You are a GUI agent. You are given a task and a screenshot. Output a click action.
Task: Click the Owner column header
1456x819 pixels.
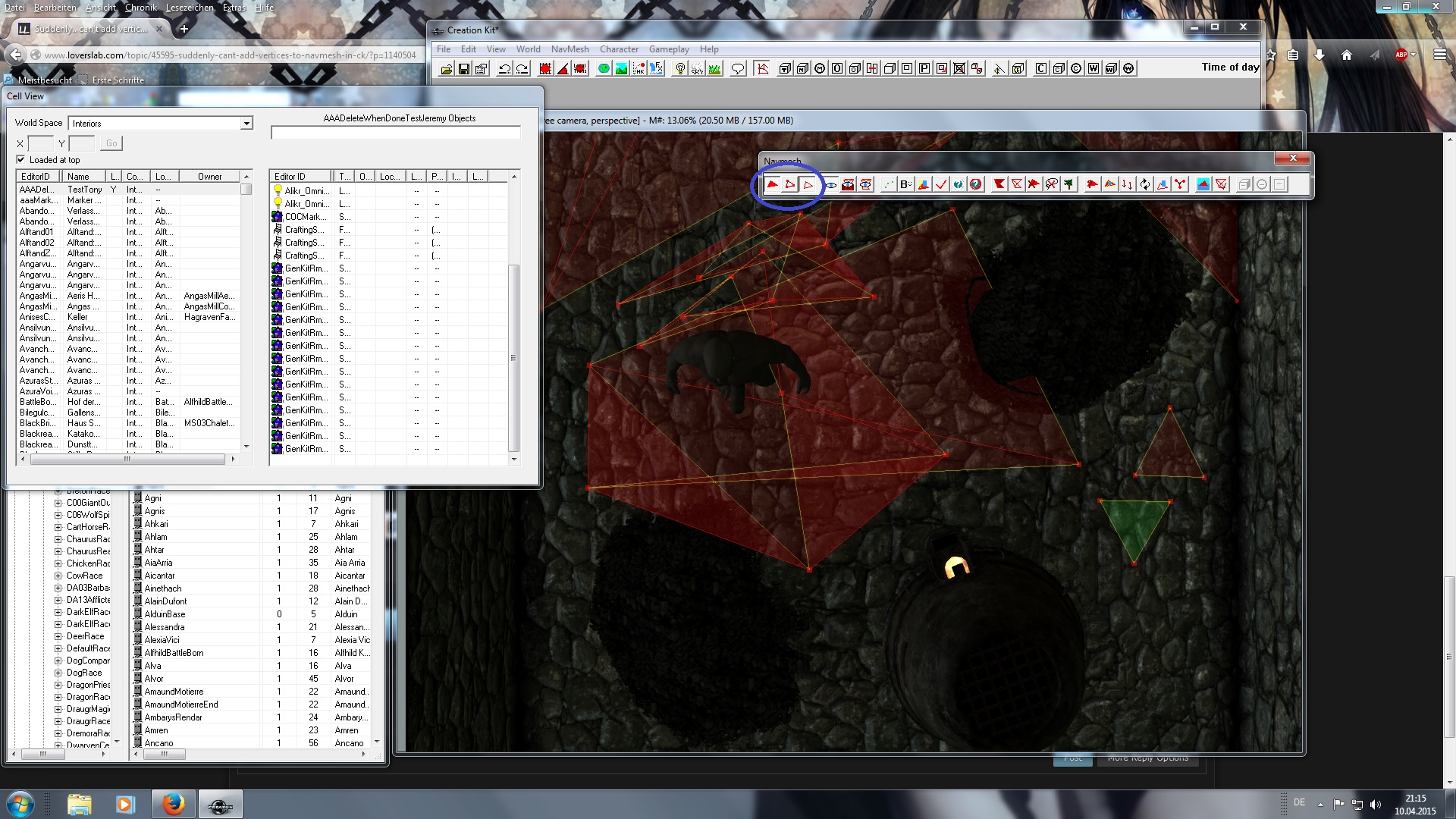(210, 177)
